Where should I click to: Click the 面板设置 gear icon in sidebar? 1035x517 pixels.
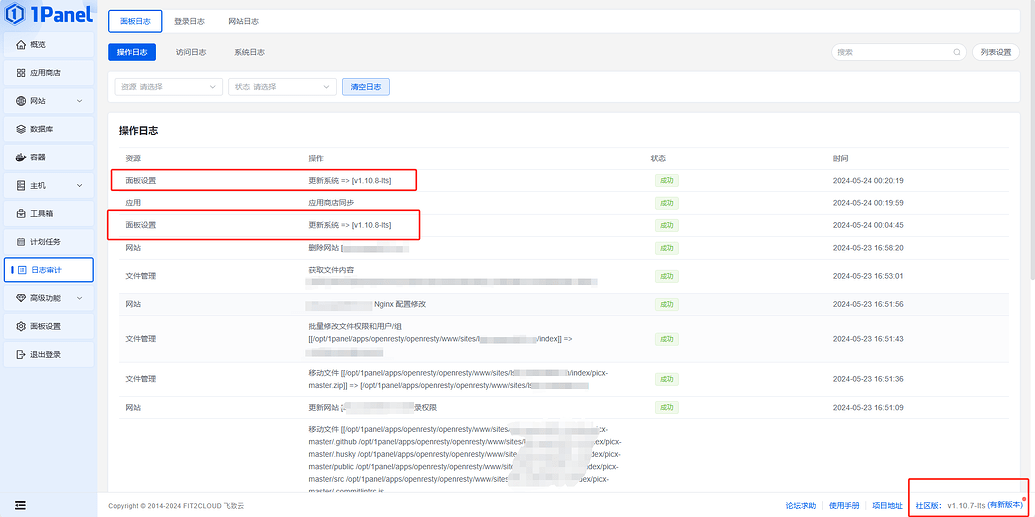tap(20, 326)
